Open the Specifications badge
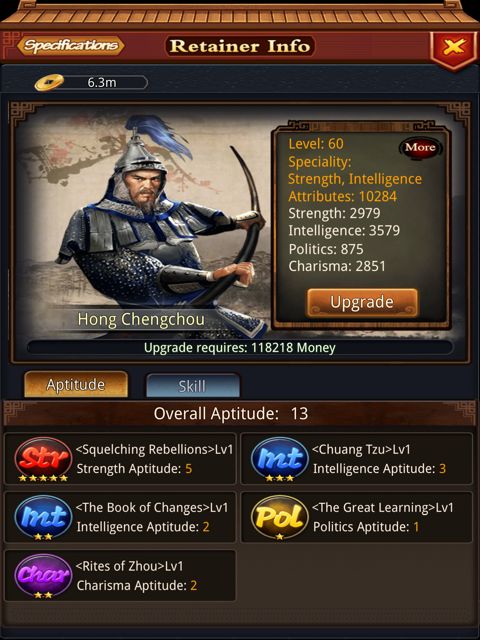480x640 pixels. pyautogui.click(x=70, y=46)
